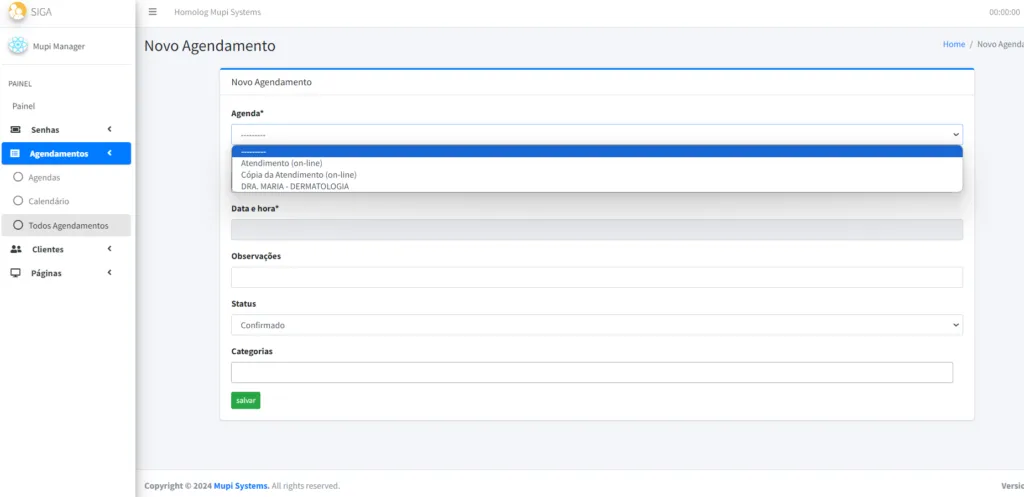
Task: Collapse the Agendamentos submenu chevron
Action: coord(109,153)
